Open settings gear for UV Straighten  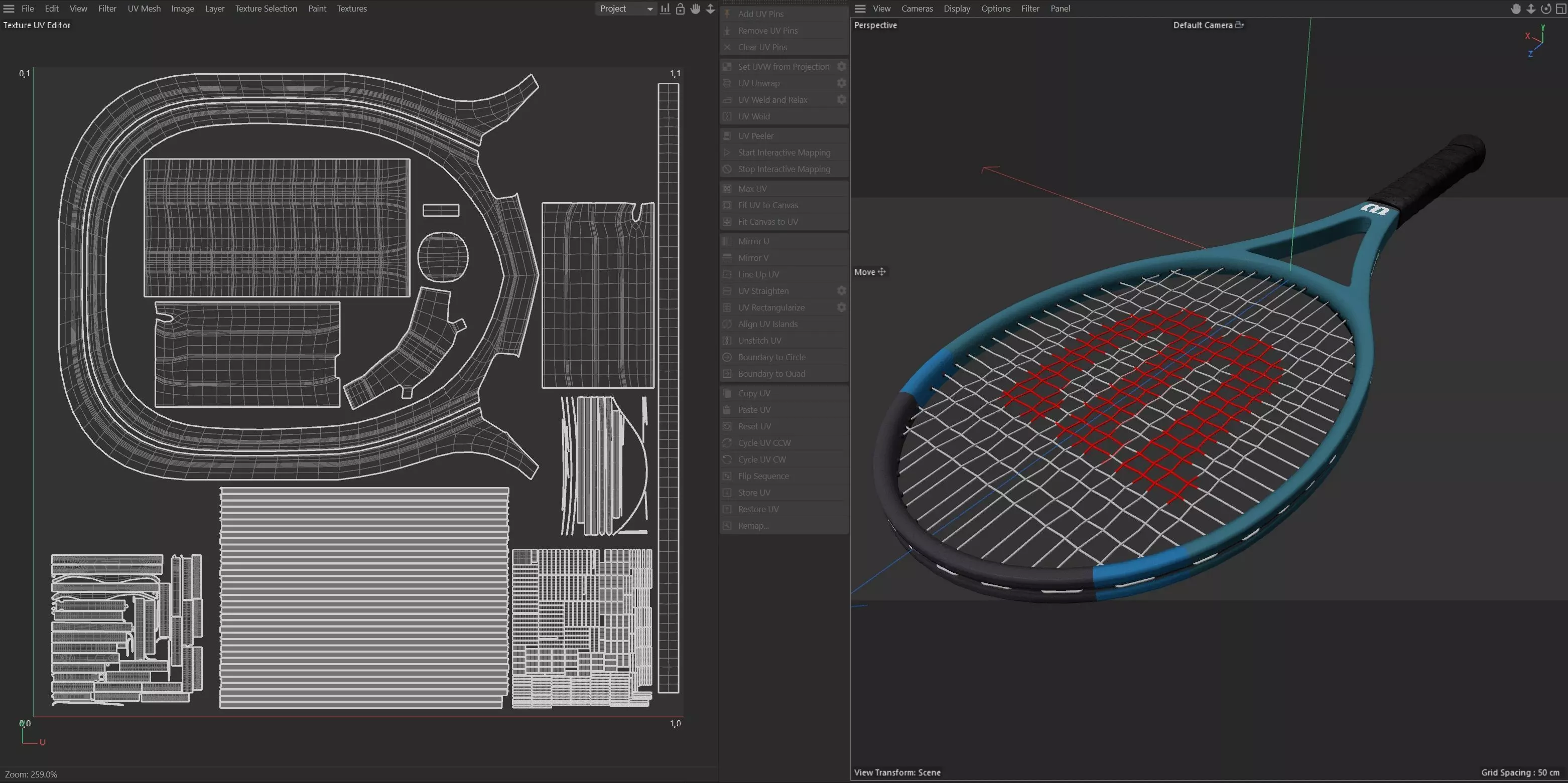pos(841,291)
